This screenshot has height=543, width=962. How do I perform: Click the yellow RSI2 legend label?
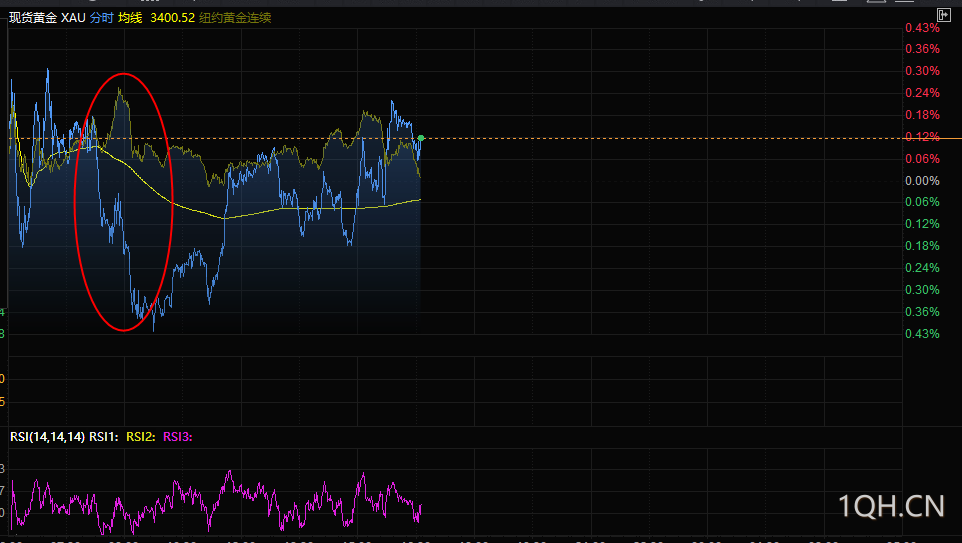141,436
